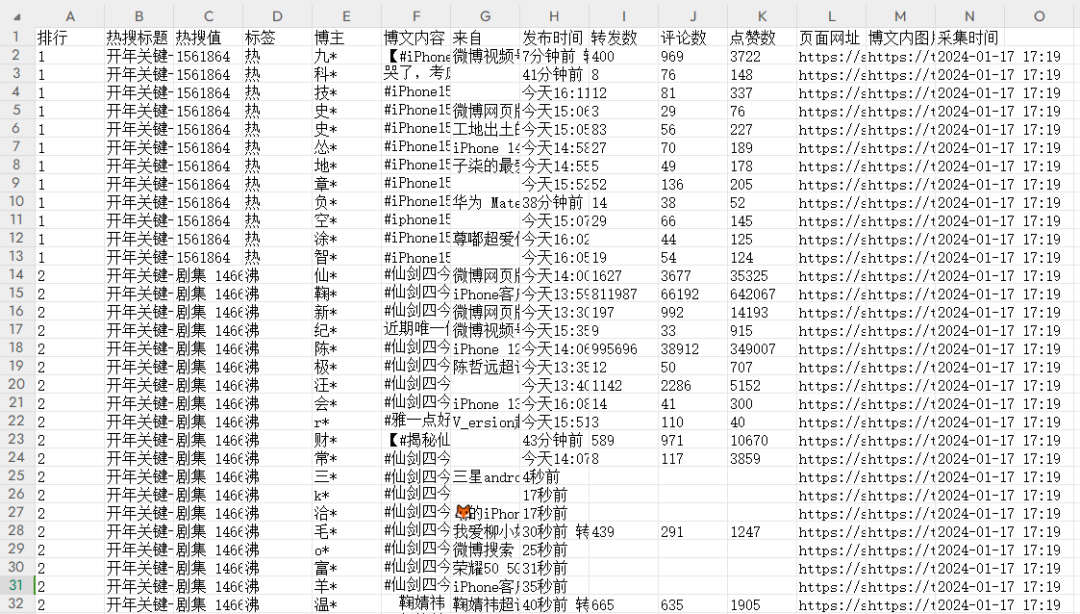Image resolution: width=1080 pixels, height=614 pixels.
Task: Select cell with 科* blogger
Action: 346,74
